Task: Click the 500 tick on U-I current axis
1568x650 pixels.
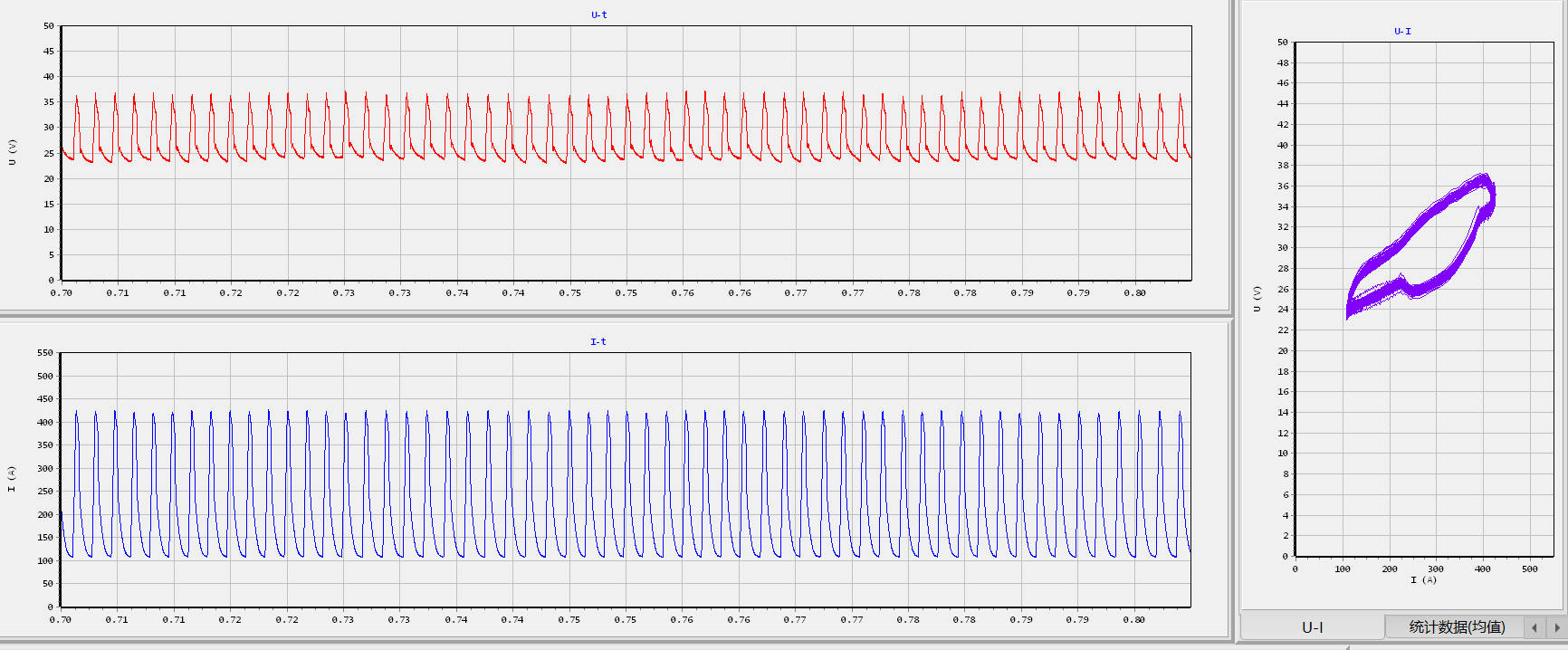Action: (1529, 569)
